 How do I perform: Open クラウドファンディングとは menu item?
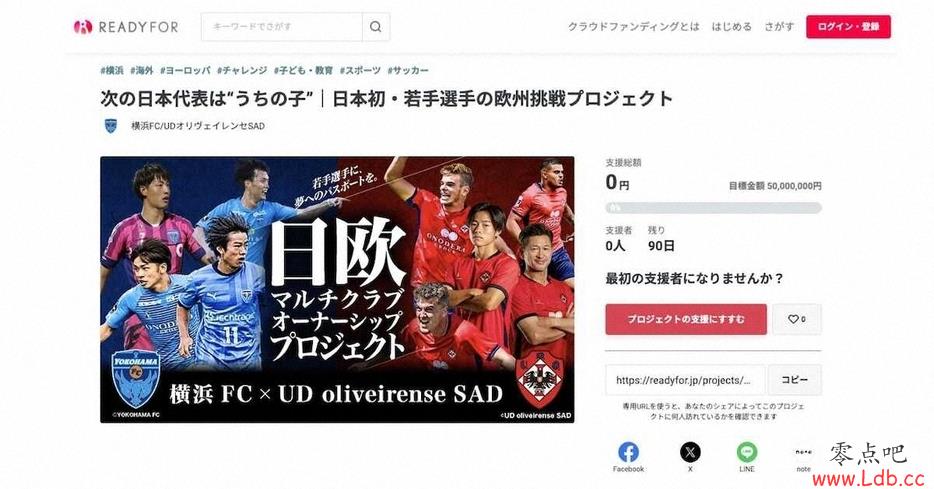634,27
